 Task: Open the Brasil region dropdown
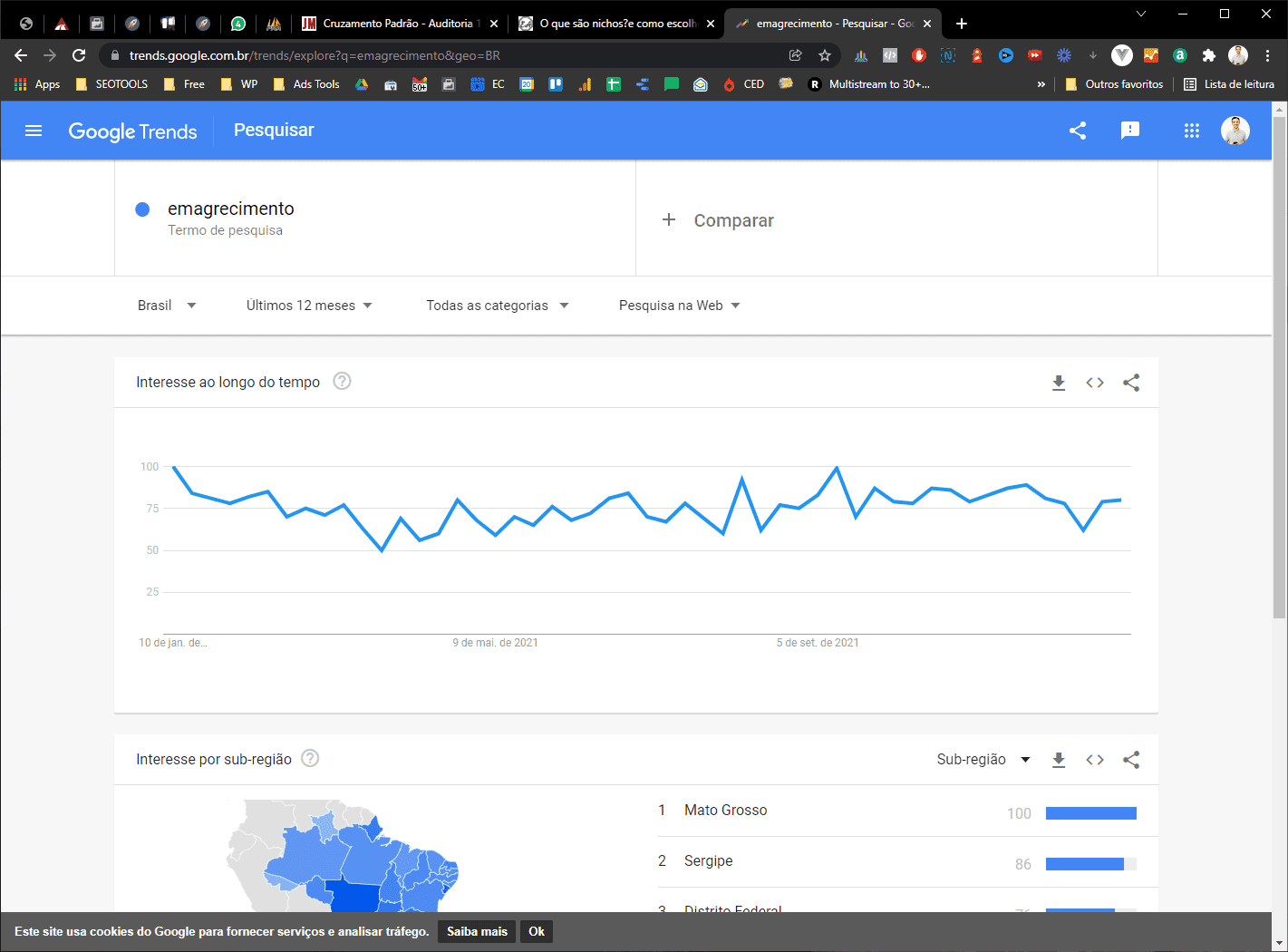167,306
